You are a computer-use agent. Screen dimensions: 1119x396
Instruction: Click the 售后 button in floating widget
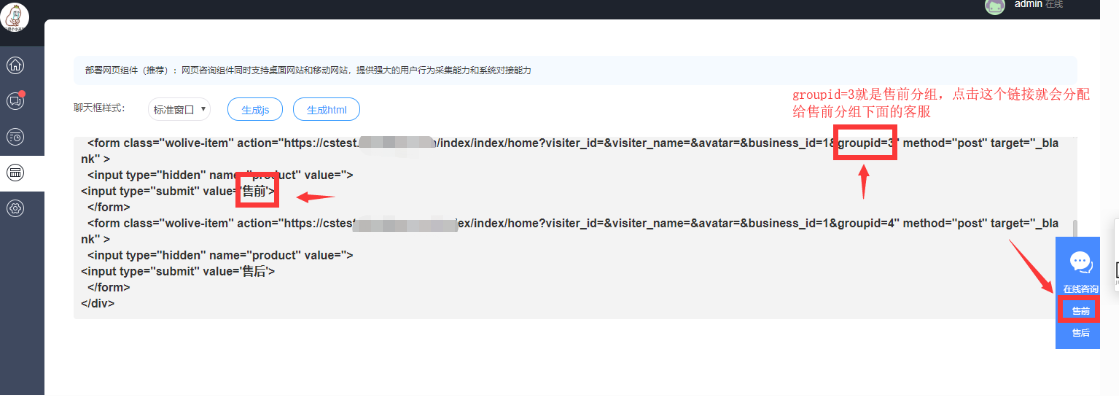click(x=1080, y=333)
